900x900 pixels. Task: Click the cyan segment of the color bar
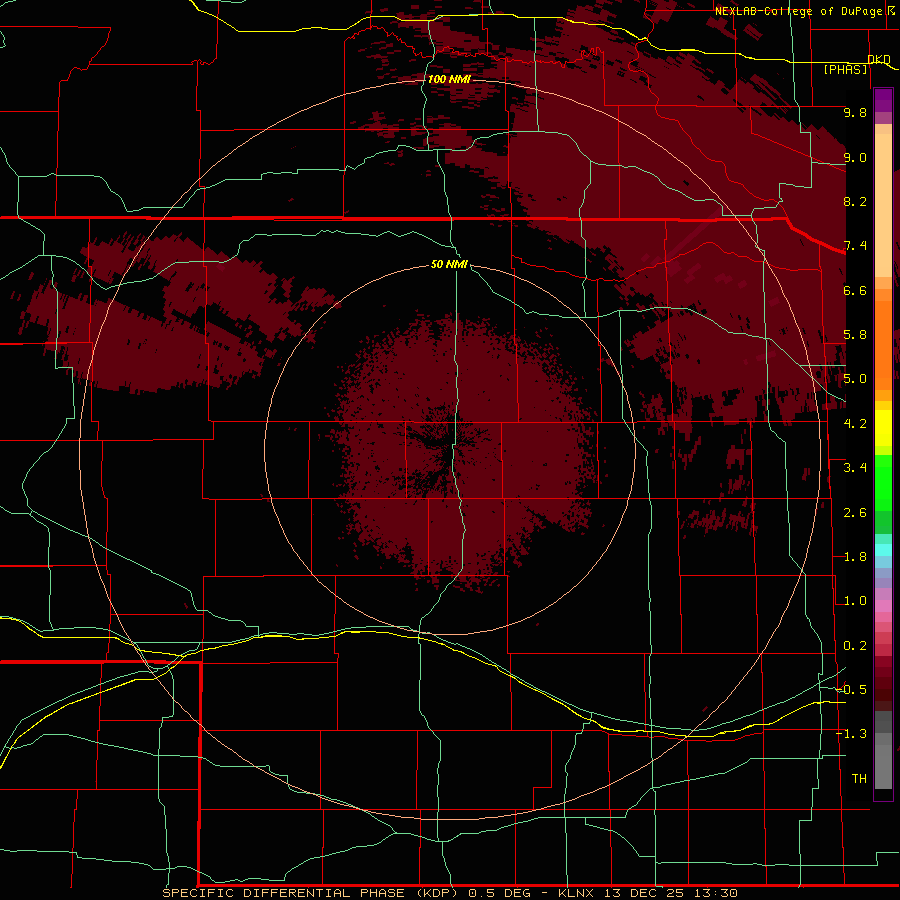pos(883,550)
